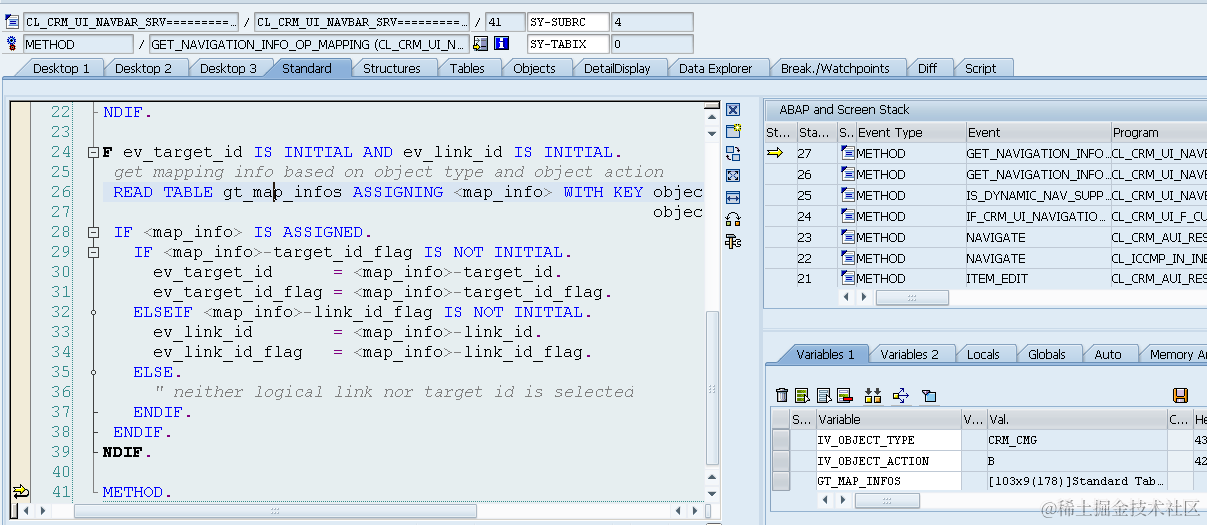Click the method icon in stack row 24
The image size is (1207, 525).
847,216
